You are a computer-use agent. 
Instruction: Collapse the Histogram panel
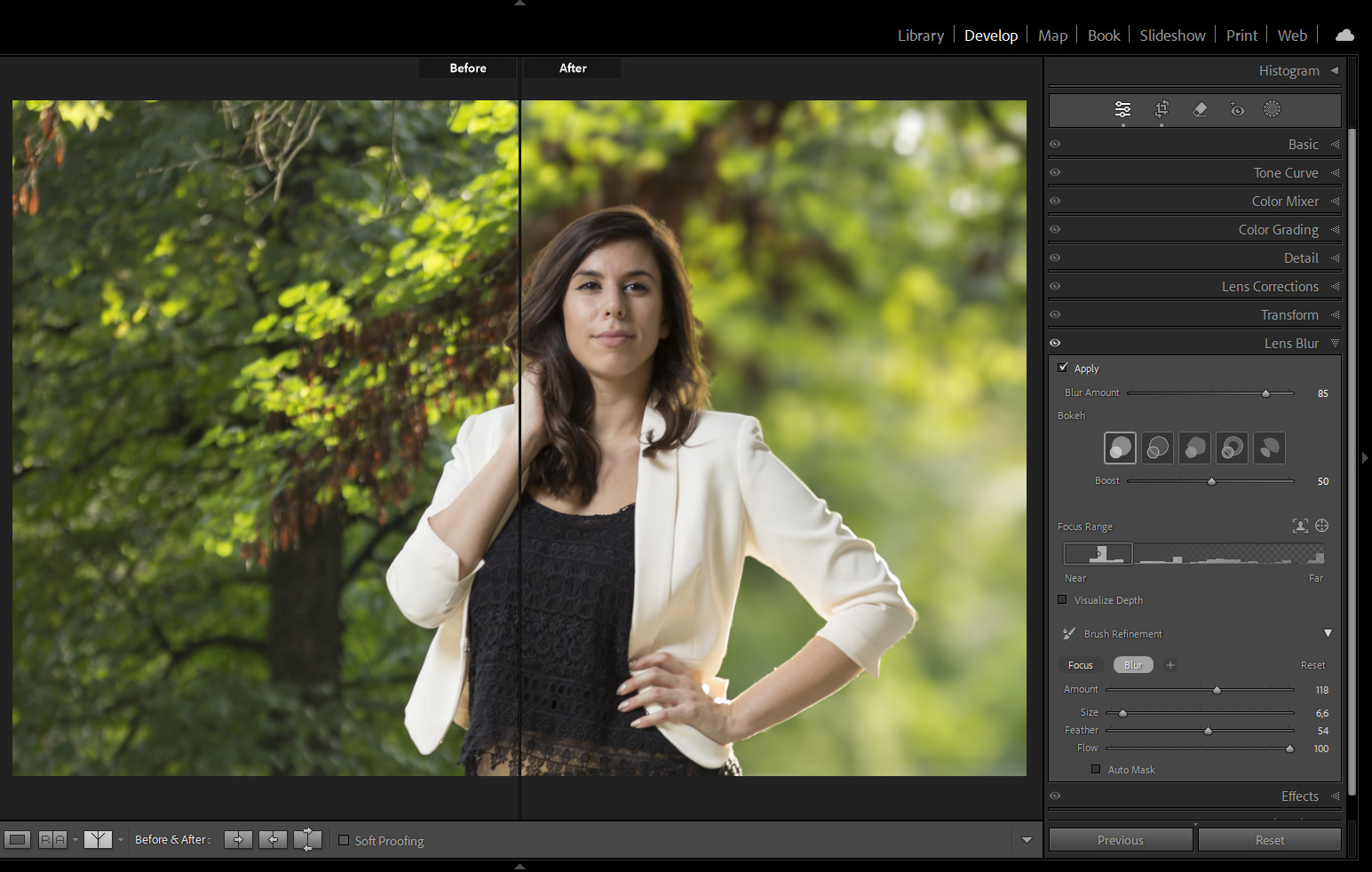click(1335, 70)
